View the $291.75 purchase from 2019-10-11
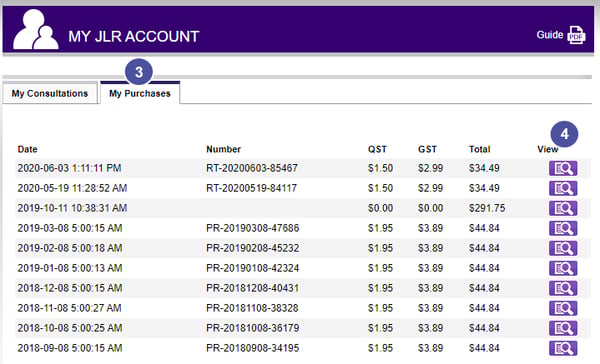This screenshot has width=600, height=364. (x=563, y=208)
